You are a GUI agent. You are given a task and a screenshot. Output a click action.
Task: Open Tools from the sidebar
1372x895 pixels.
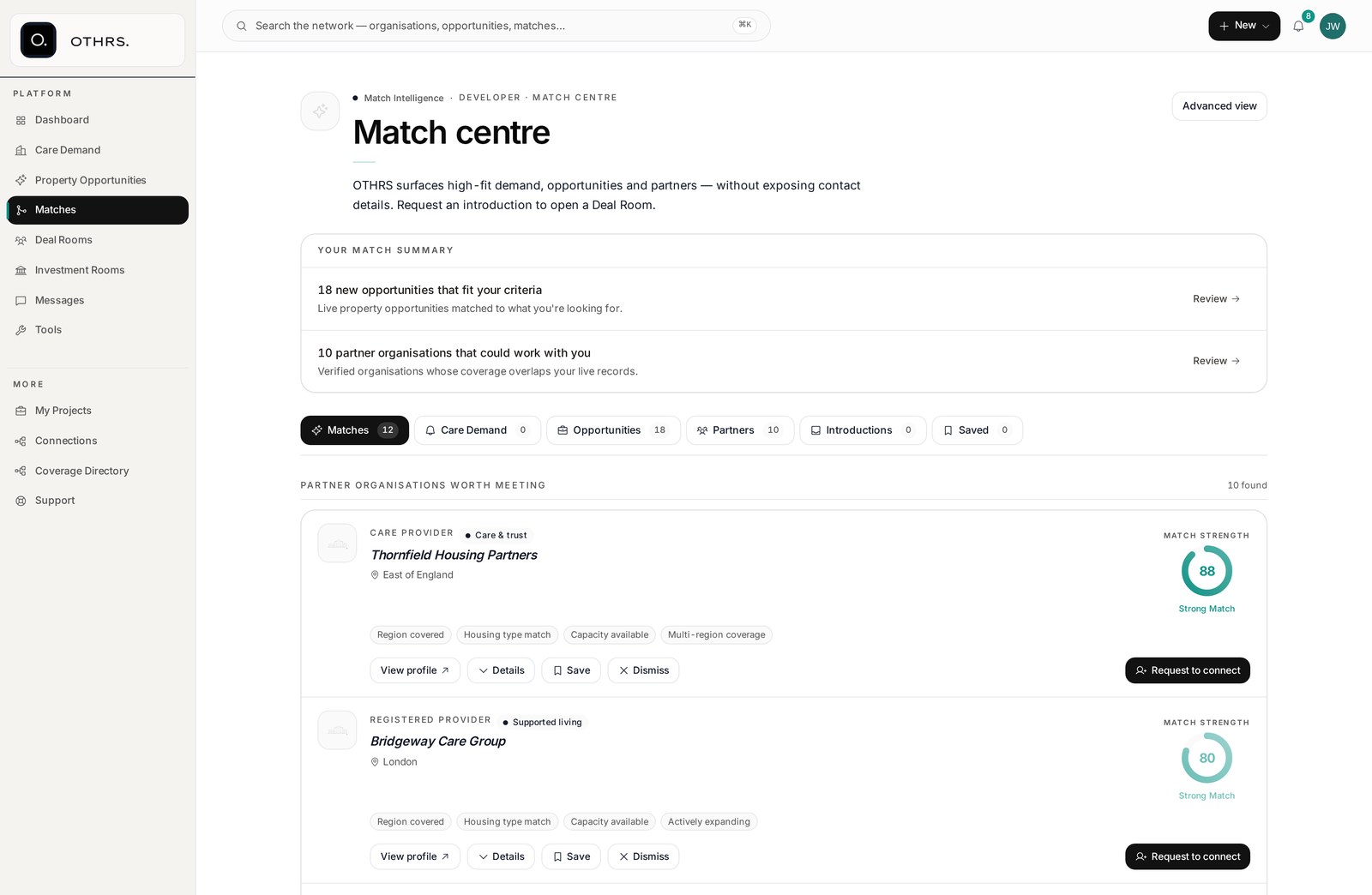tap(98, 330)
